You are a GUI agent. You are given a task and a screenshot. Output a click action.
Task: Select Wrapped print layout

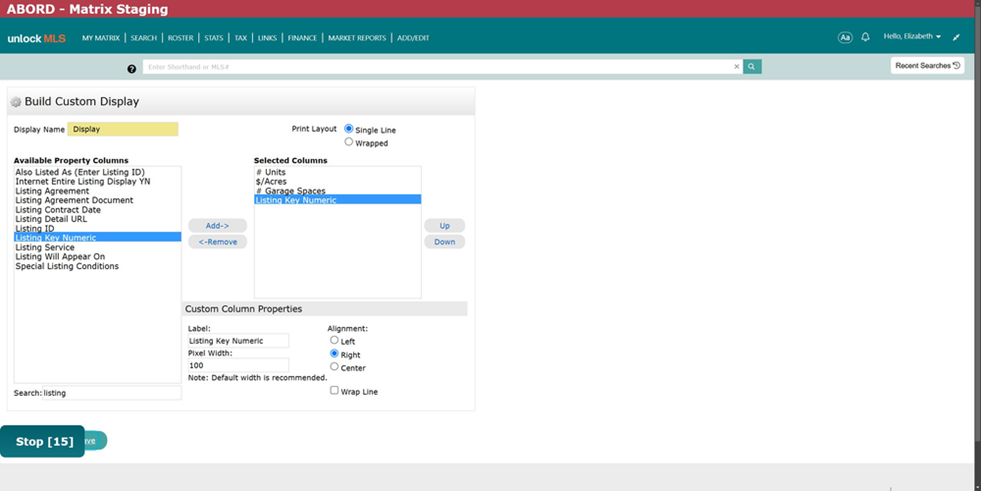(x=348, y=141)
